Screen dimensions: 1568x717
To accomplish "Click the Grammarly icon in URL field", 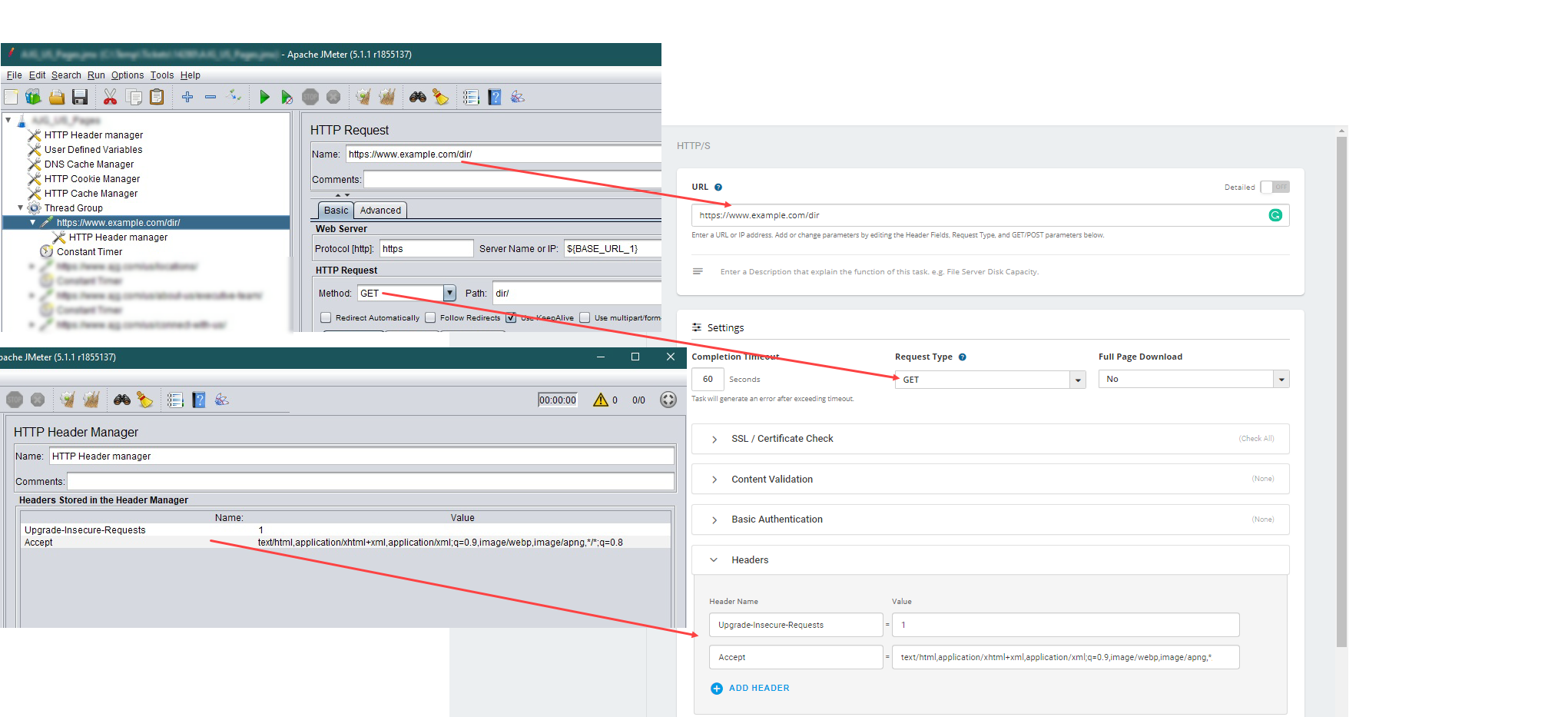I will (x=1275, y=215).
